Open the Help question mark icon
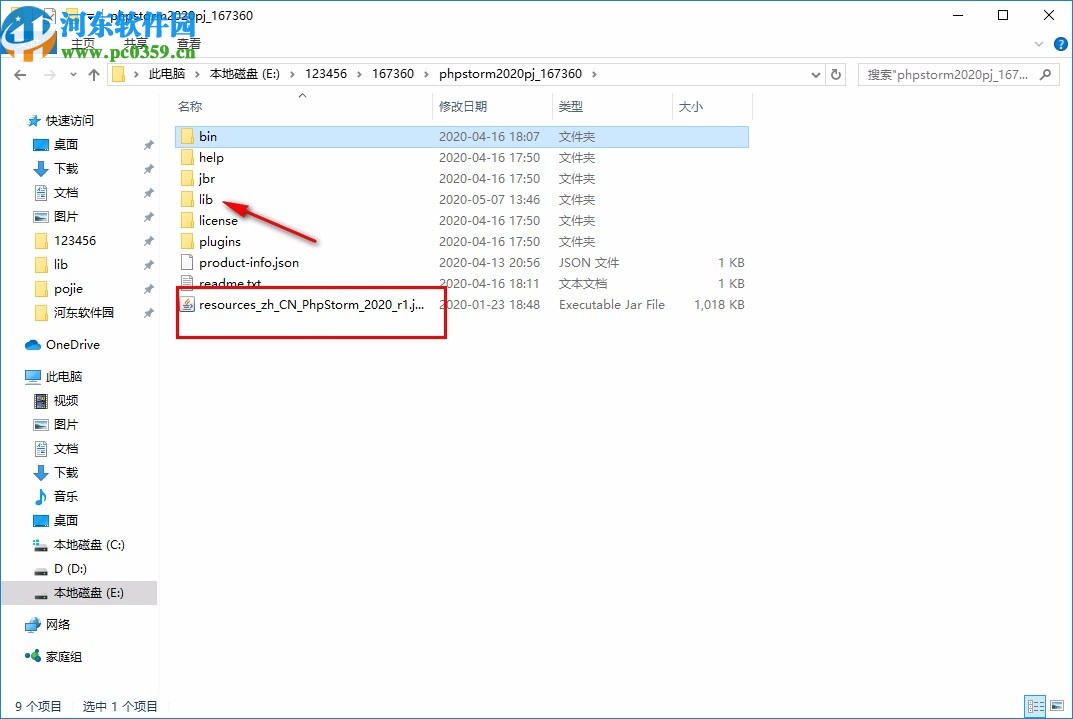 click(1060, 44)
